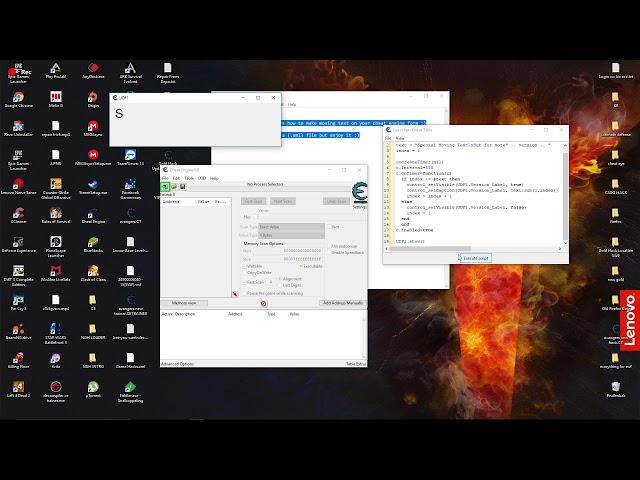Enable the Speedhack checkbox
Viewport: 640px width, 480px height.
coord(329,253)
